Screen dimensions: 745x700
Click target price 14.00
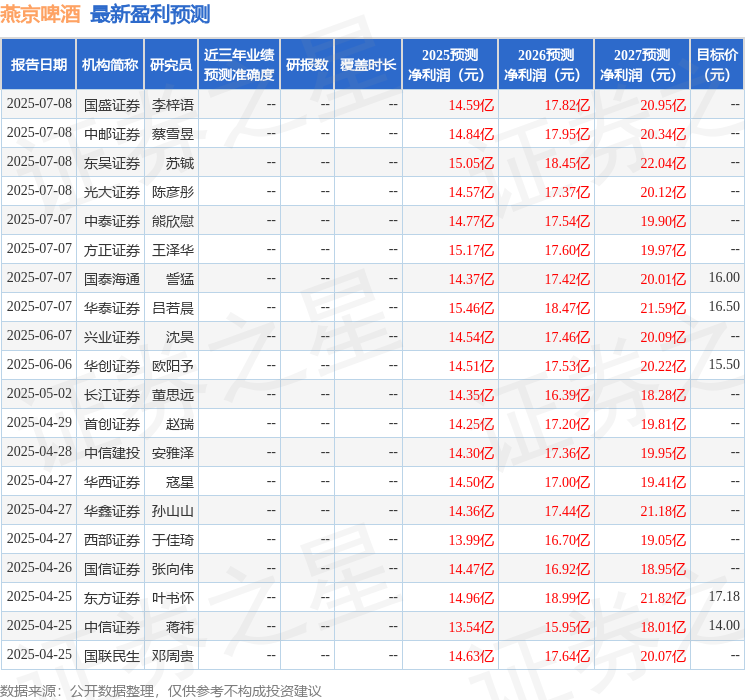point(724,625)
